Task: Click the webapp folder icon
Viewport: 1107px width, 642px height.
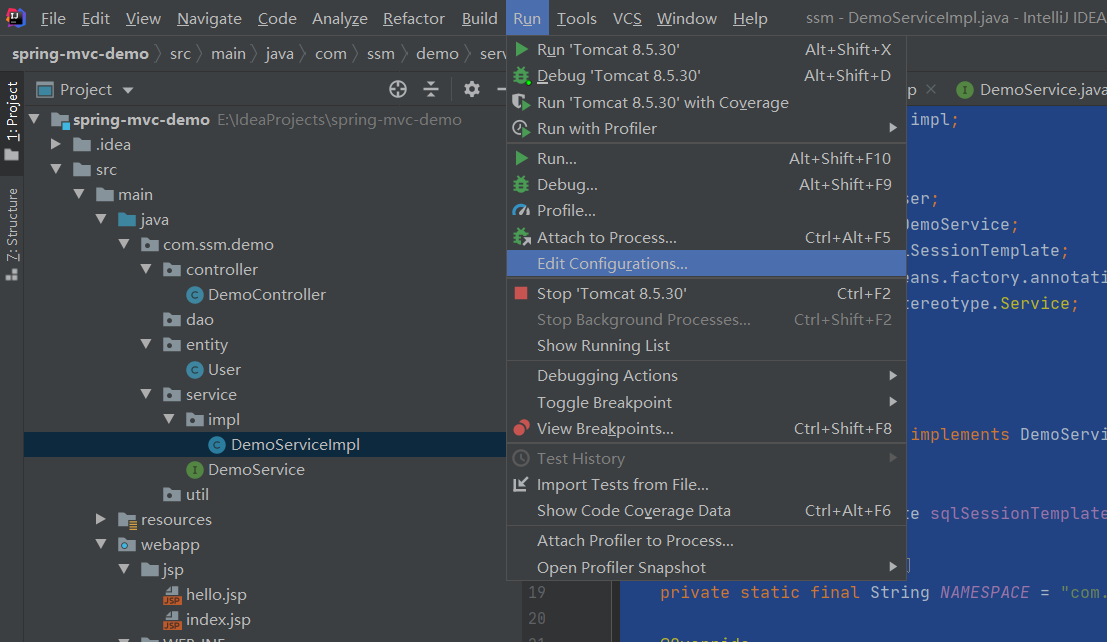Action: click(127, 545)
